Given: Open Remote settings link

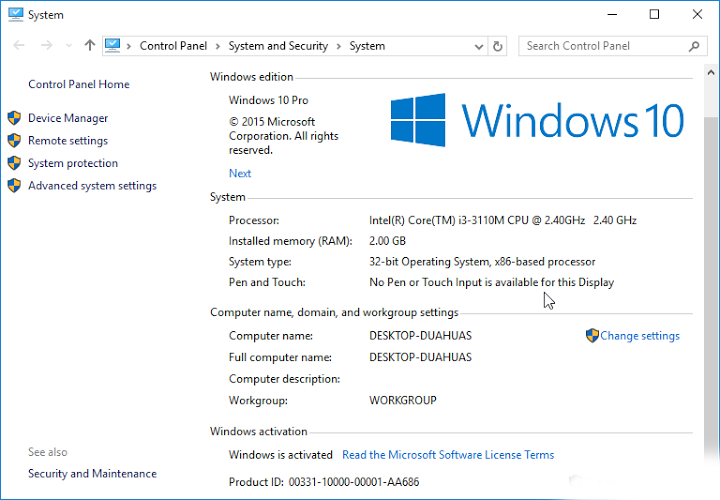Looking at the screenshot, I should coord(68,140).
